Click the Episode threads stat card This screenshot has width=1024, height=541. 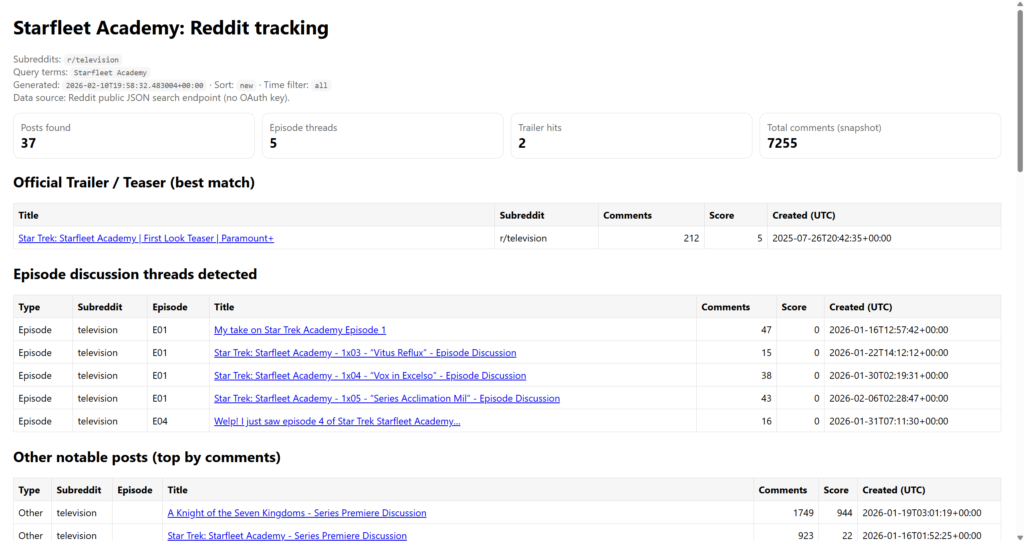[x=382, y=135]
